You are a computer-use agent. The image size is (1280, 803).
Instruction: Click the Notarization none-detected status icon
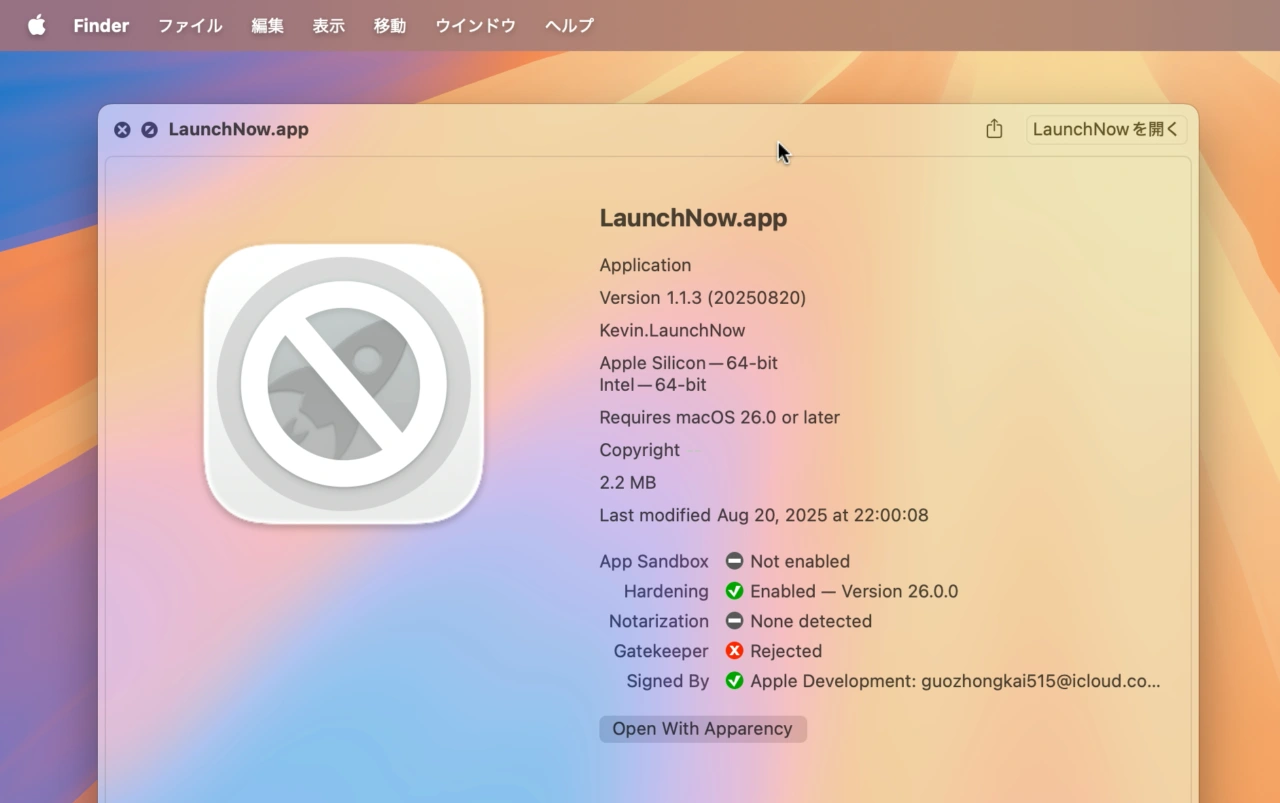point(735,621)
